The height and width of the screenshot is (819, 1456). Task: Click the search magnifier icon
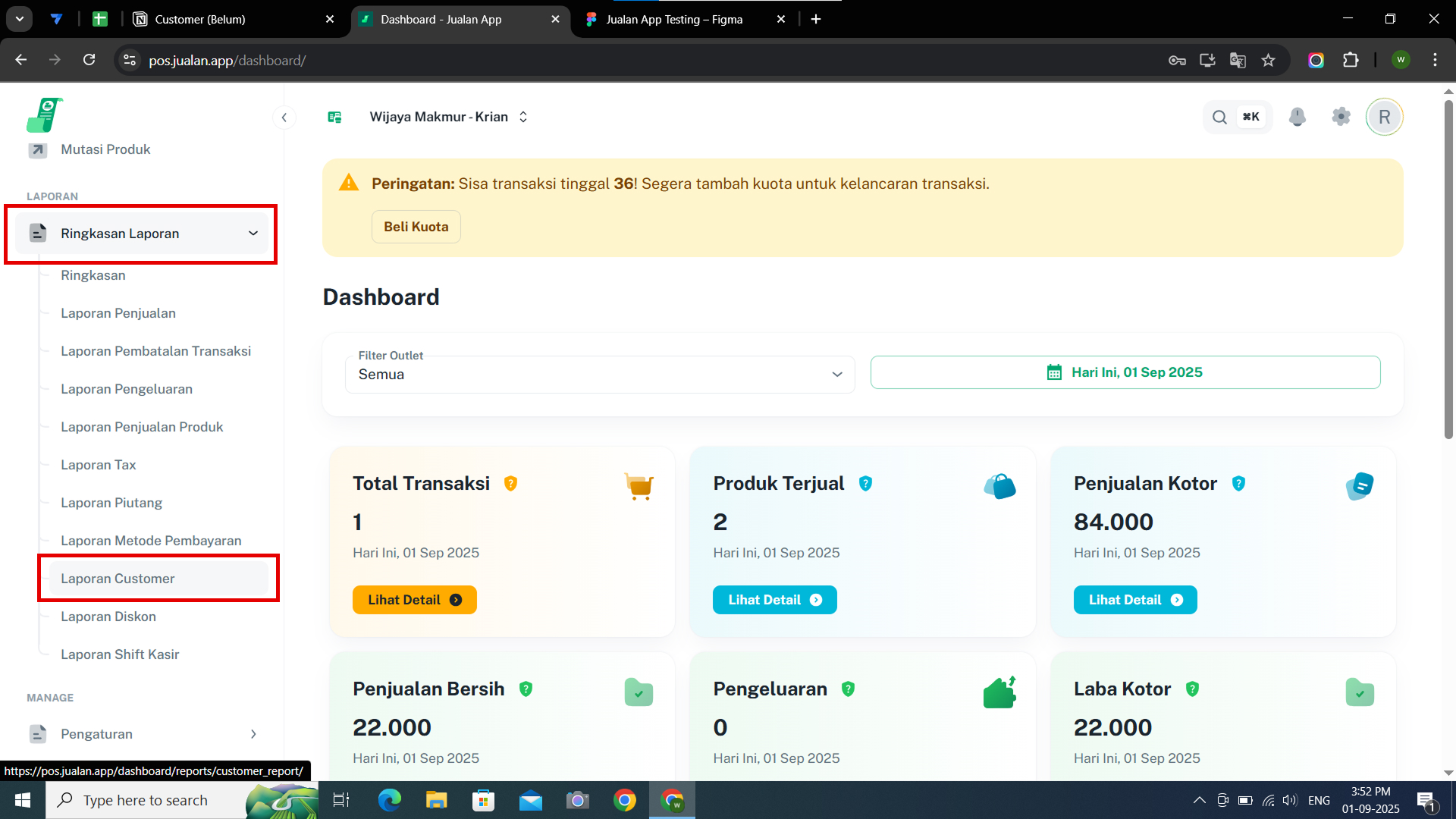point(1219,117)
